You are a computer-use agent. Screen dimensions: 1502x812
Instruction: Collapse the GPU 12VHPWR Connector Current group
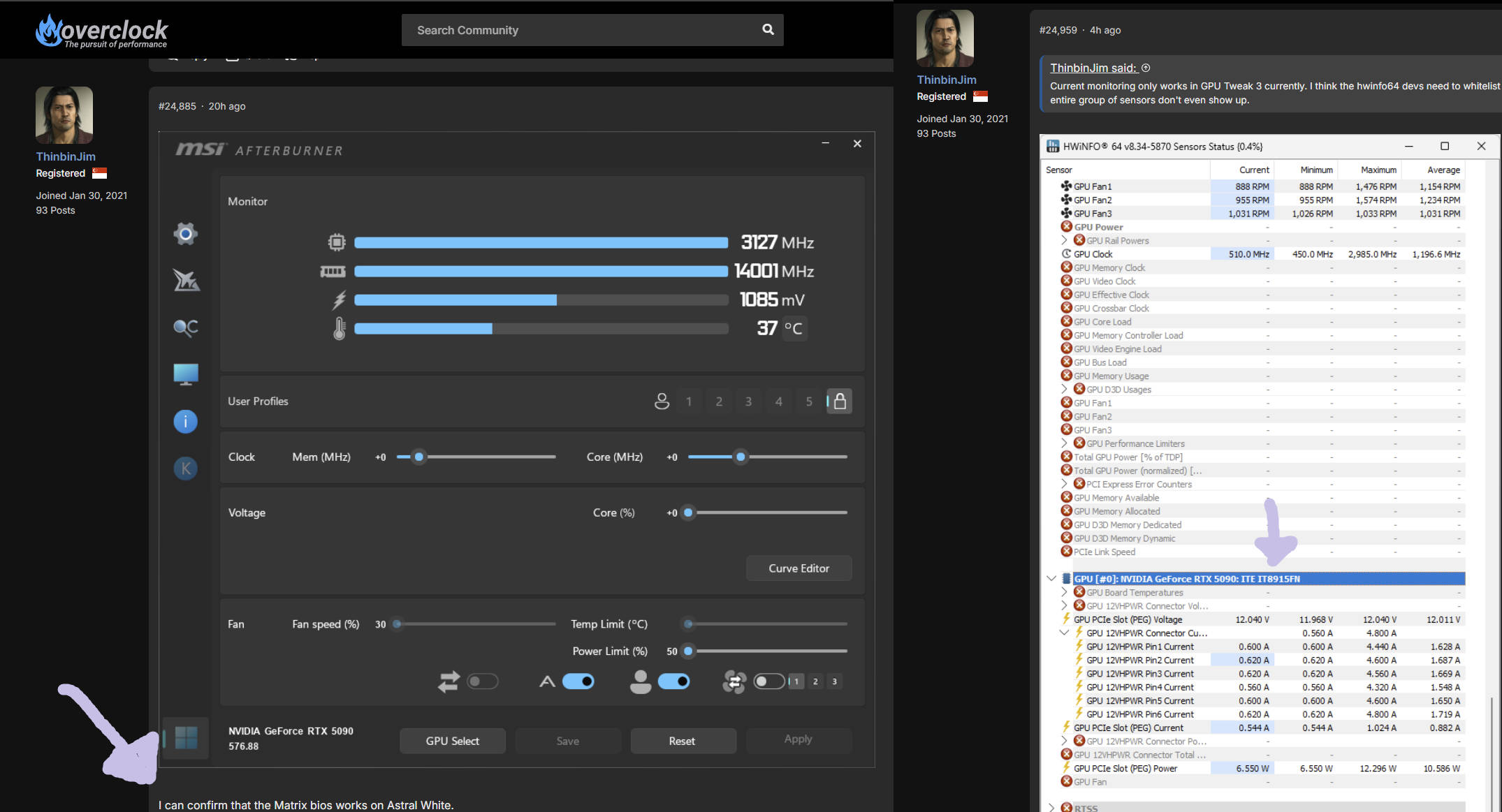[1064, 633]
